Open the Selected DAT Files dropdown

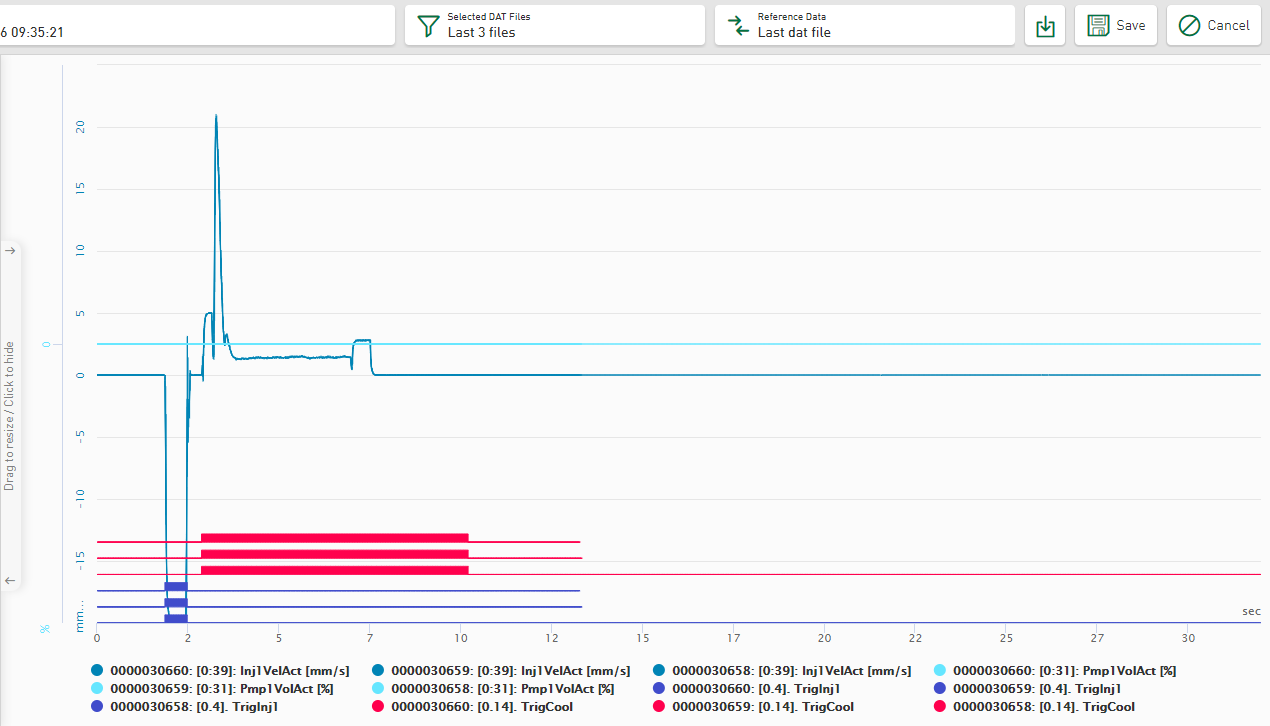tap(554, 25)
